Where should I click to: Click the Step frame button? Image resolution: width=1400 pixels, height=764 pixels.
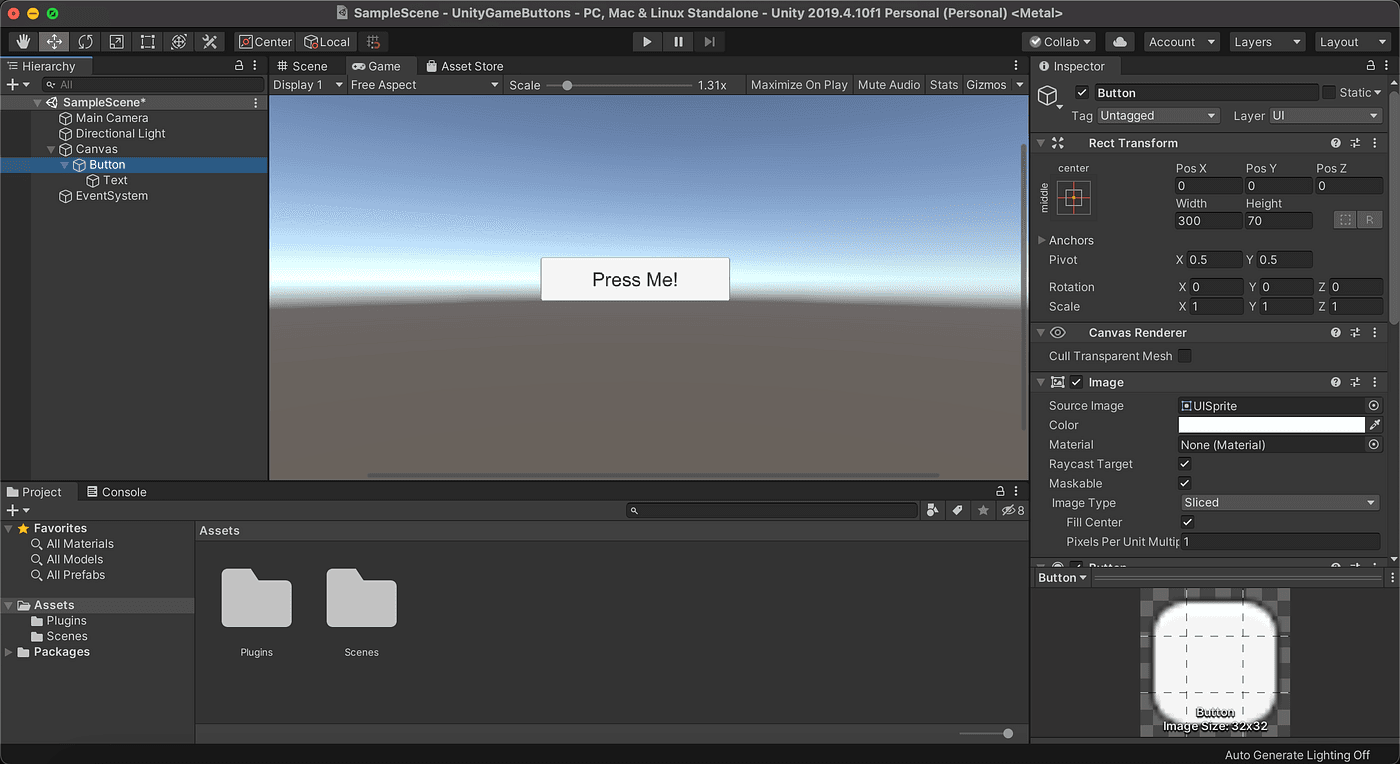click(x=709, y=41)
